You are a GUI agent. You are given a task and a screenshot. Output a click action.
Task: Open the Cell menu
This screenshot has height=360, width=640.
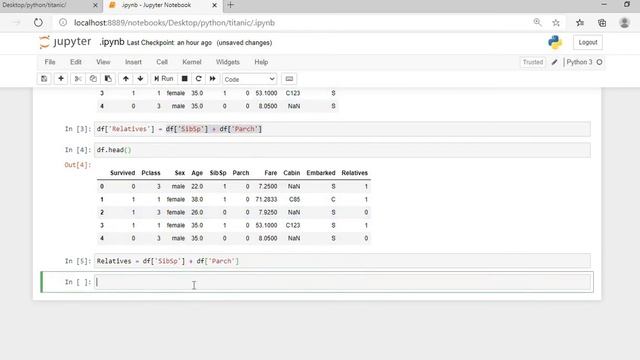click(x=162, y=62)
